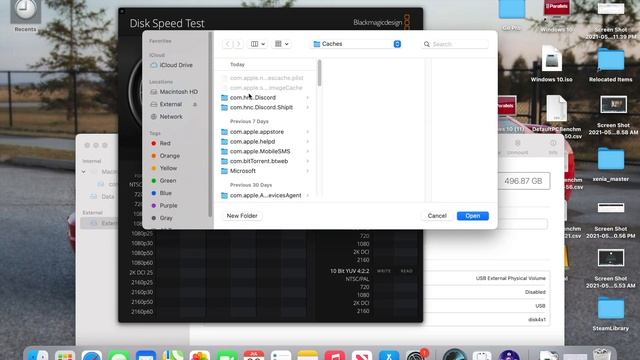Open Finder from Dock

click(x=38, y=356)
